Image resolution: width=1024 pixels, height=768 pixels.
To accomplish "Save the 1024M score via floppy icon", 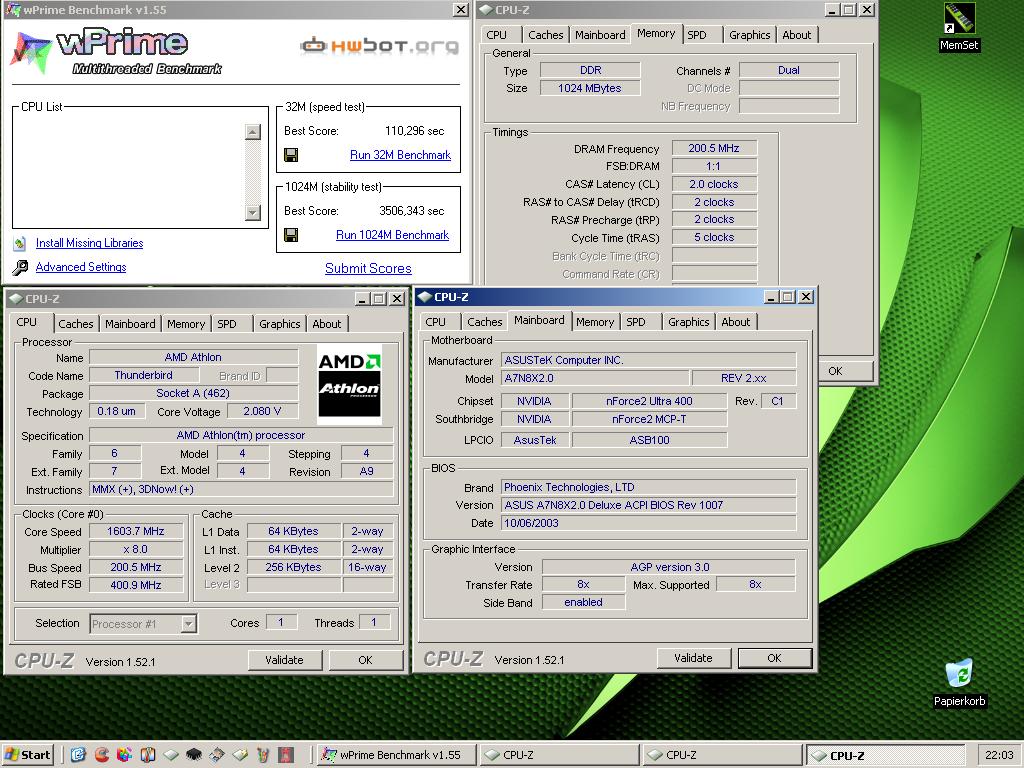I will (291, 235).
